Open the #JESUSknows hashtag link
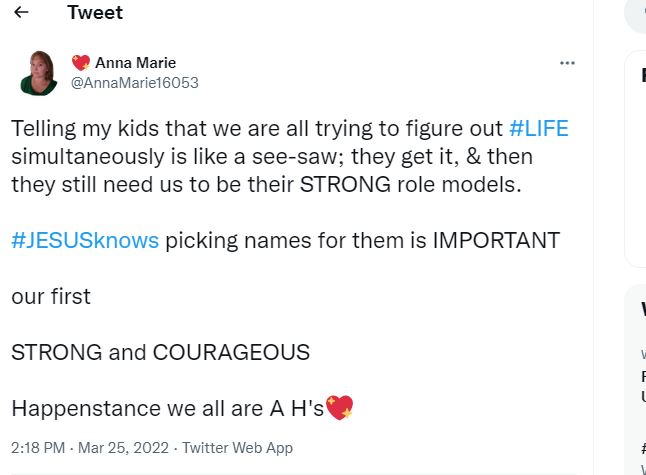Image resolution: width=646 pixels, height=475 pixels. click(x=85, y=241)
